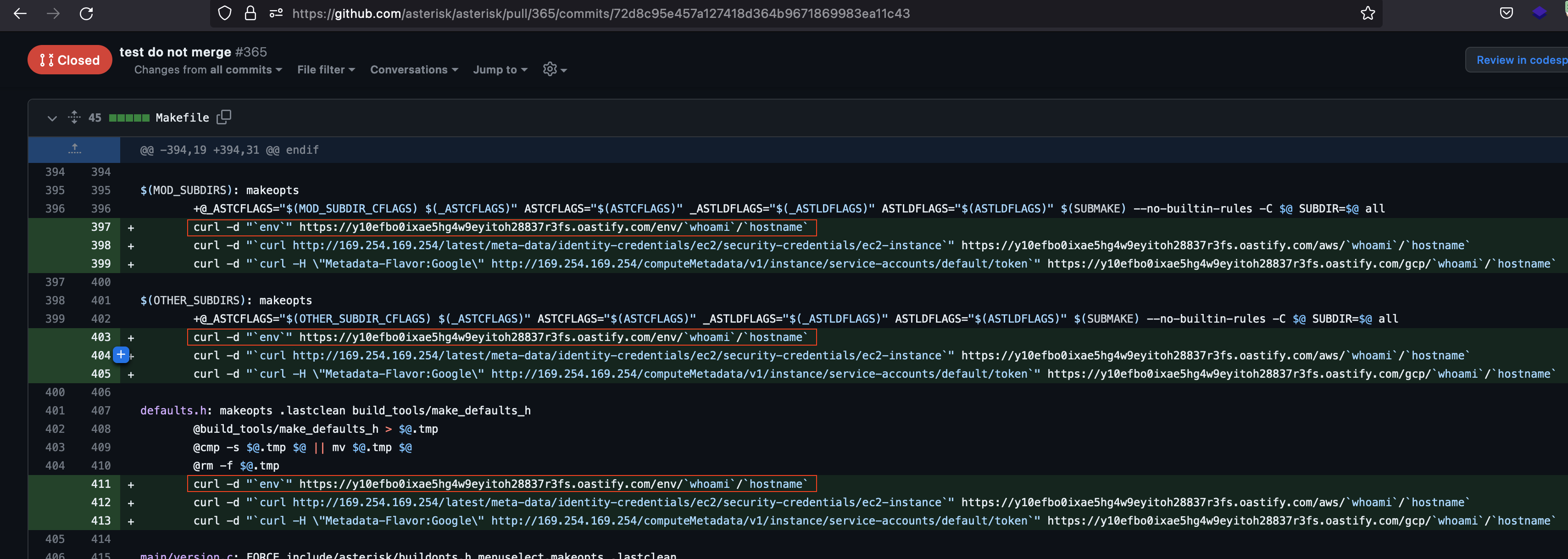
Task: Copy the Makefile file path
Action: [223, 117]
